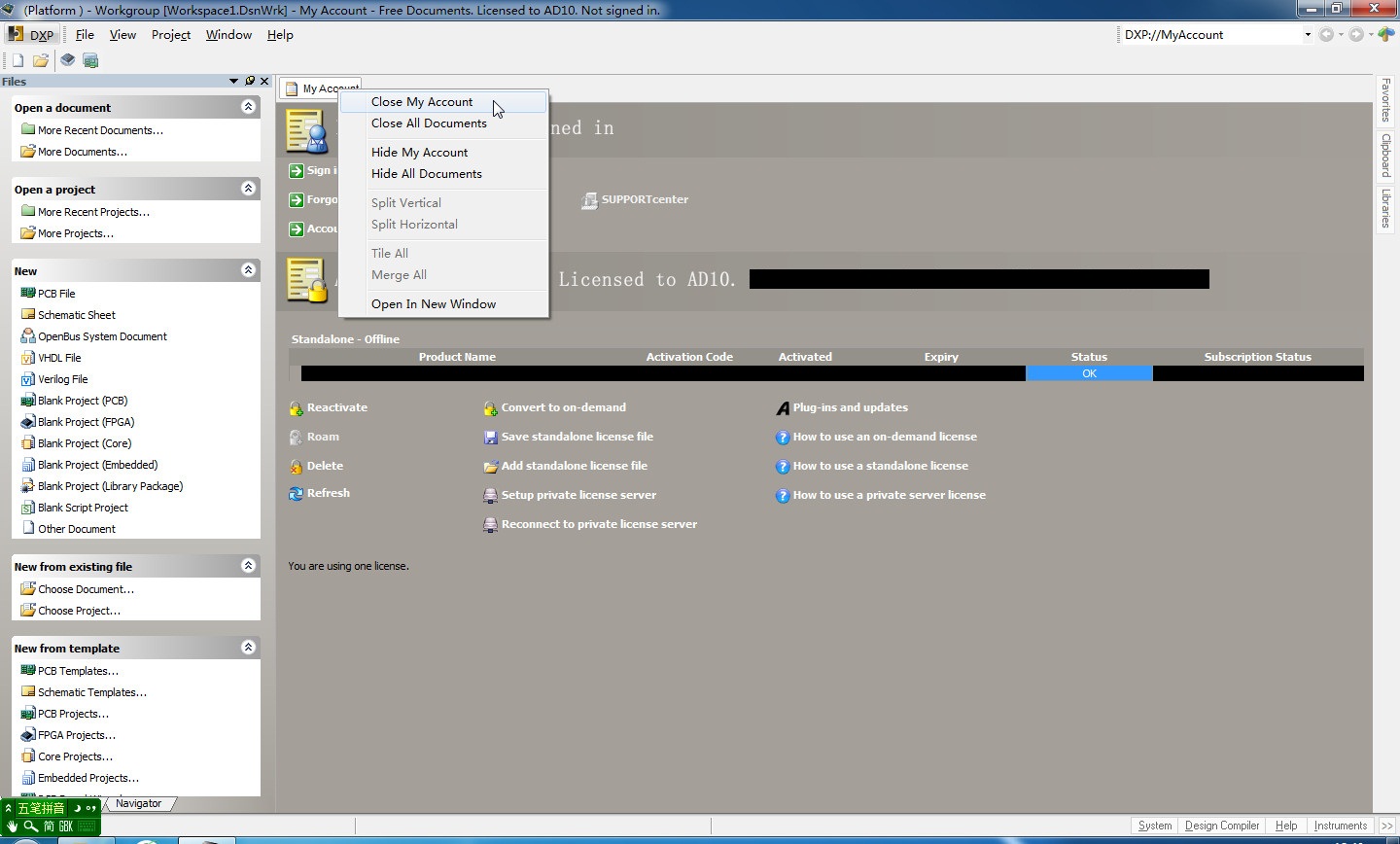Collapse the New section
Viewport: 1400px width, 844px height.
(249, 270)
